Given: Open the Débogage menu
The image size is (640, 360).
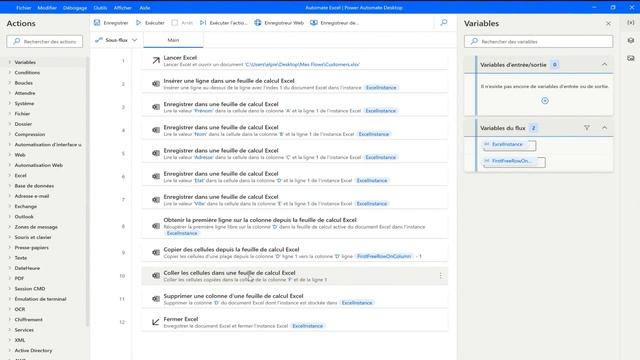Looking at the screenshot, I should pos(75,8).
